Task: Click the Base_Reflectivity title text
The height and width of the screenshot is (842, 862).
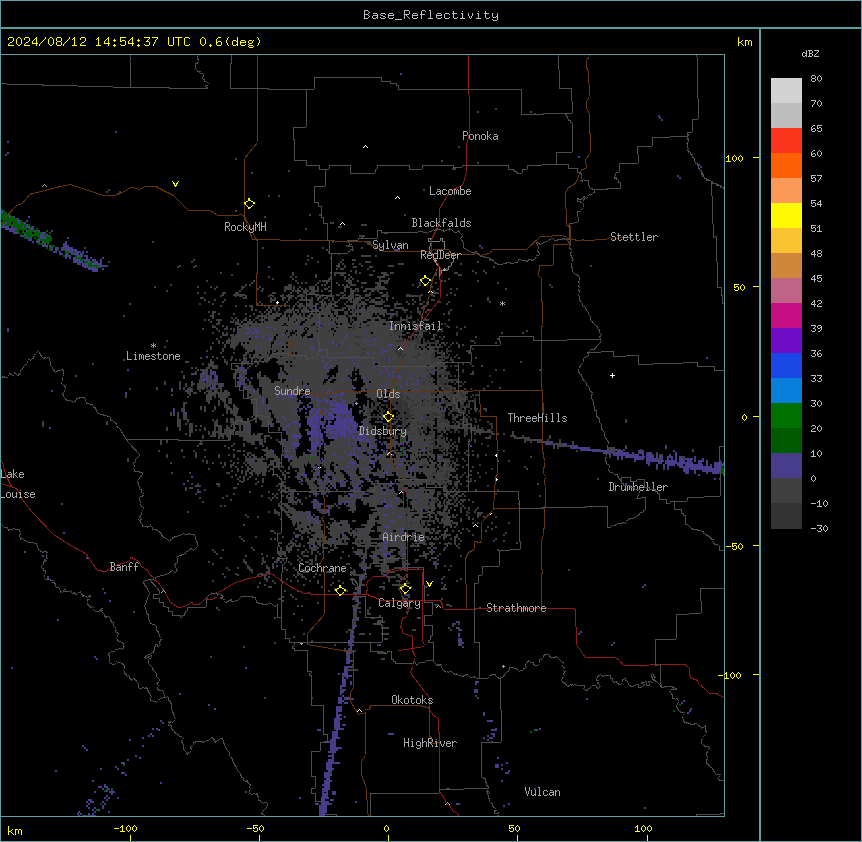Action: pyautogui.click(x=431, y=15)
